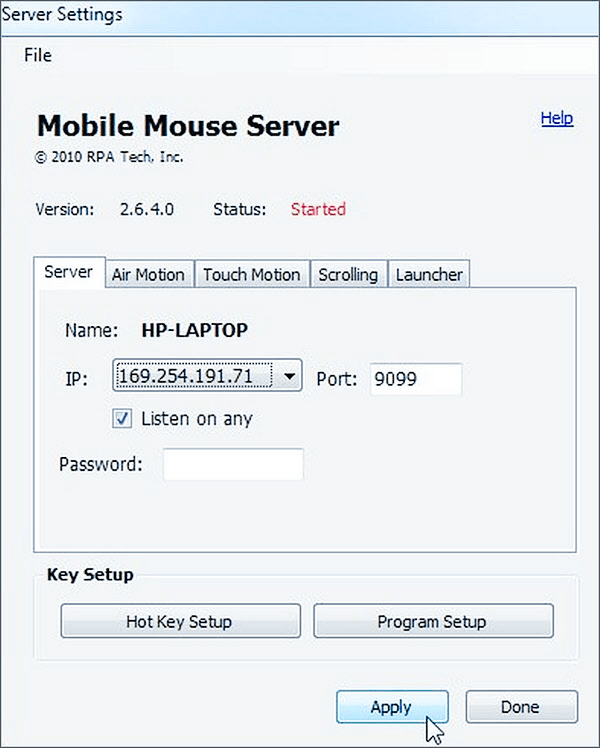Image resolution: width=600 pixels, height=748 pixels.
Task: Click into the Port field showing 9099
Action: click(x=415, y=379)
